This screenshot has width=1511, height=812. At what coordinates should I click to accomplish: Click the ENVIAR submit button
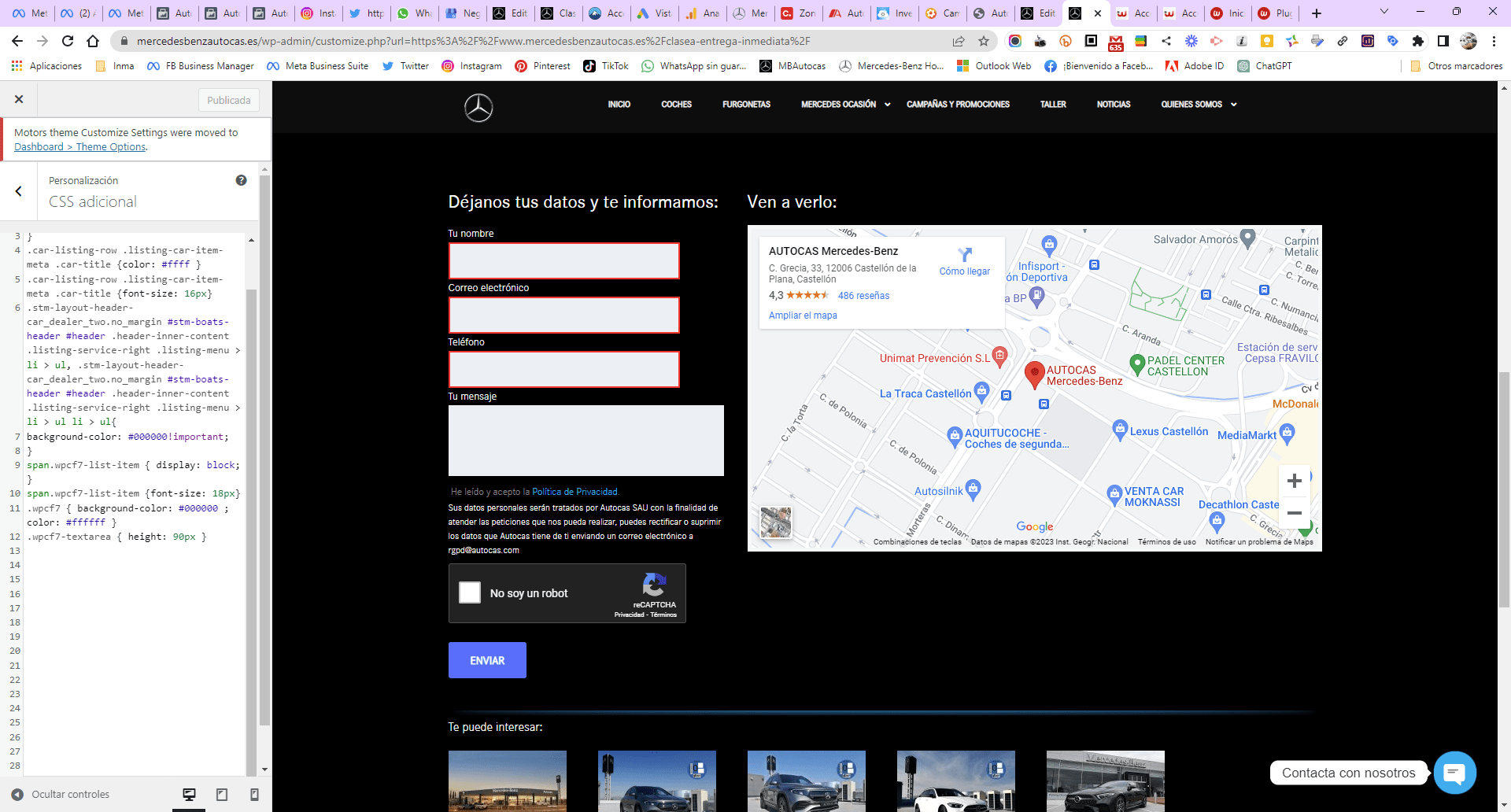pos(487,660)
